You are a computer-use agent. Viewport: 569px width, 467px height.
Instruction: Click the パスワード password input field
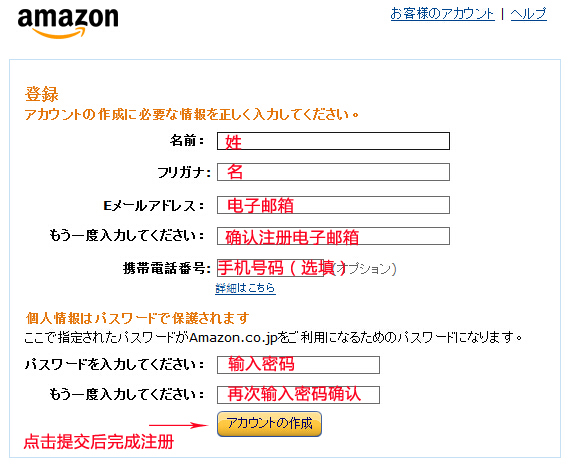(x=298, y=365)
